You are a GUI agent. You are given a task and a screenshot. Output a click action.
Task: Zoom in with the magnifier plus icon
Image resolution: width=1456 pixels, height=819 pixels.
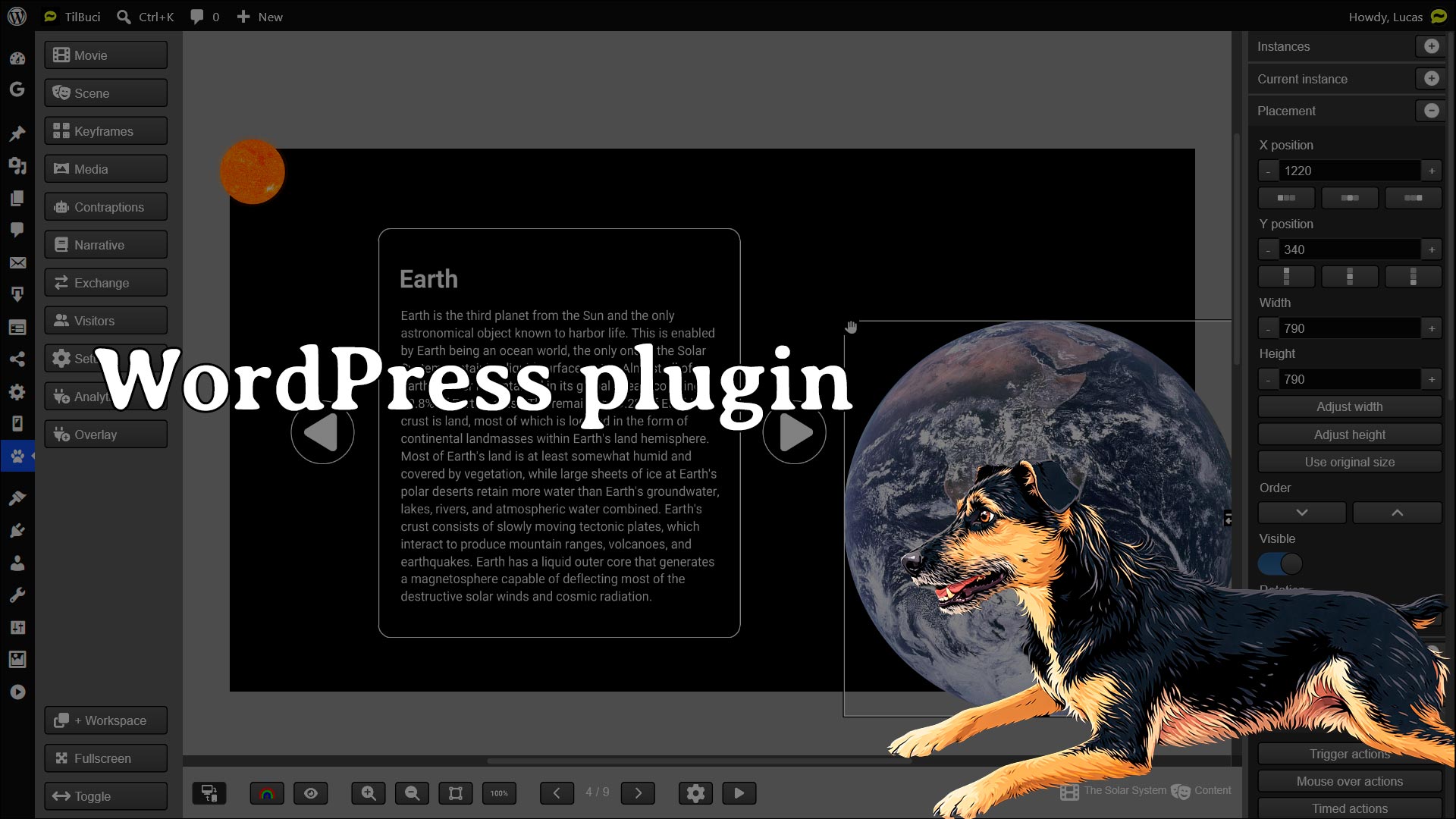(369, 793)
